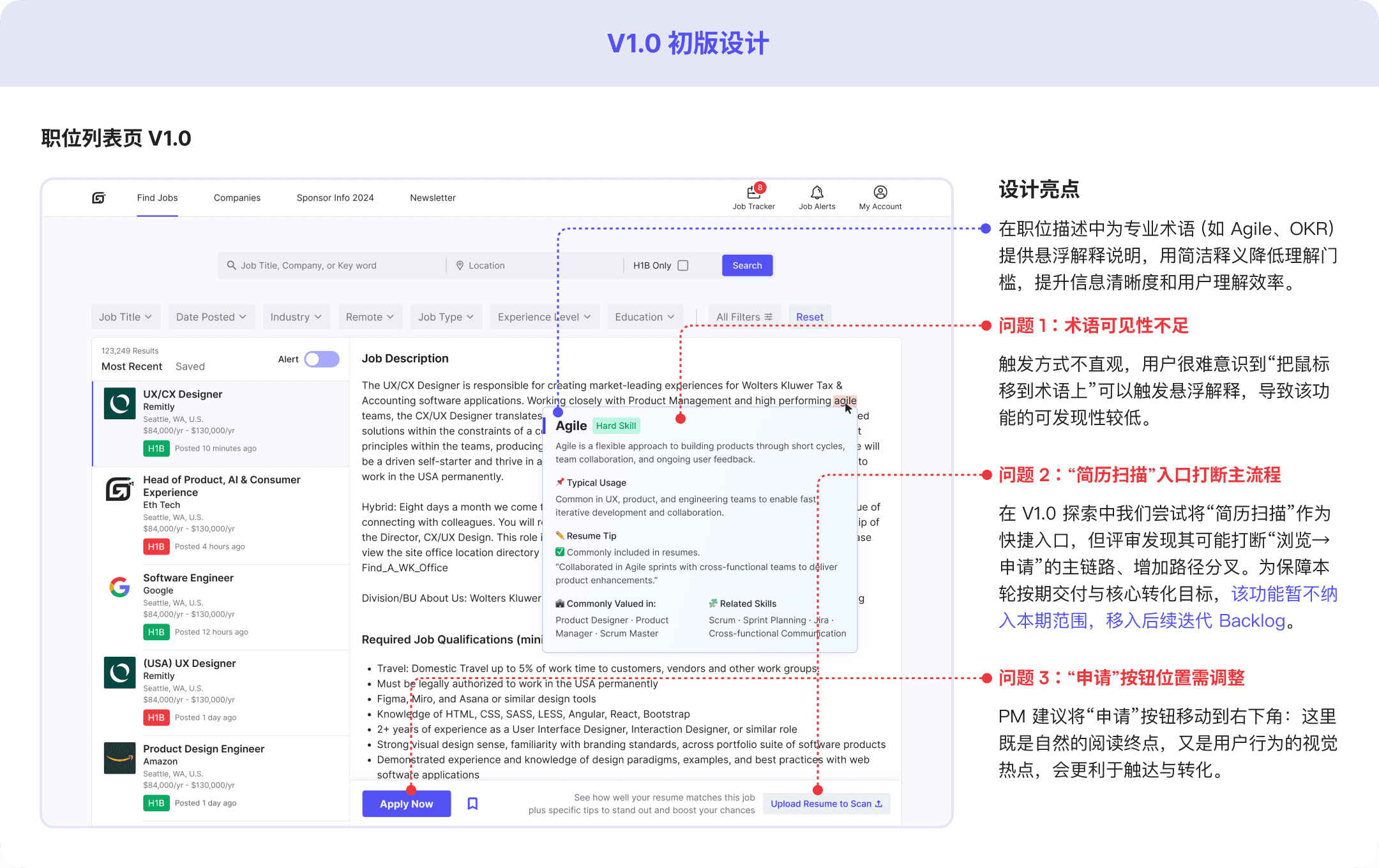Click the site logo icon
The width and height of the screenshot is (1379, 868).
pyautogui.click(x=98, y=198)
